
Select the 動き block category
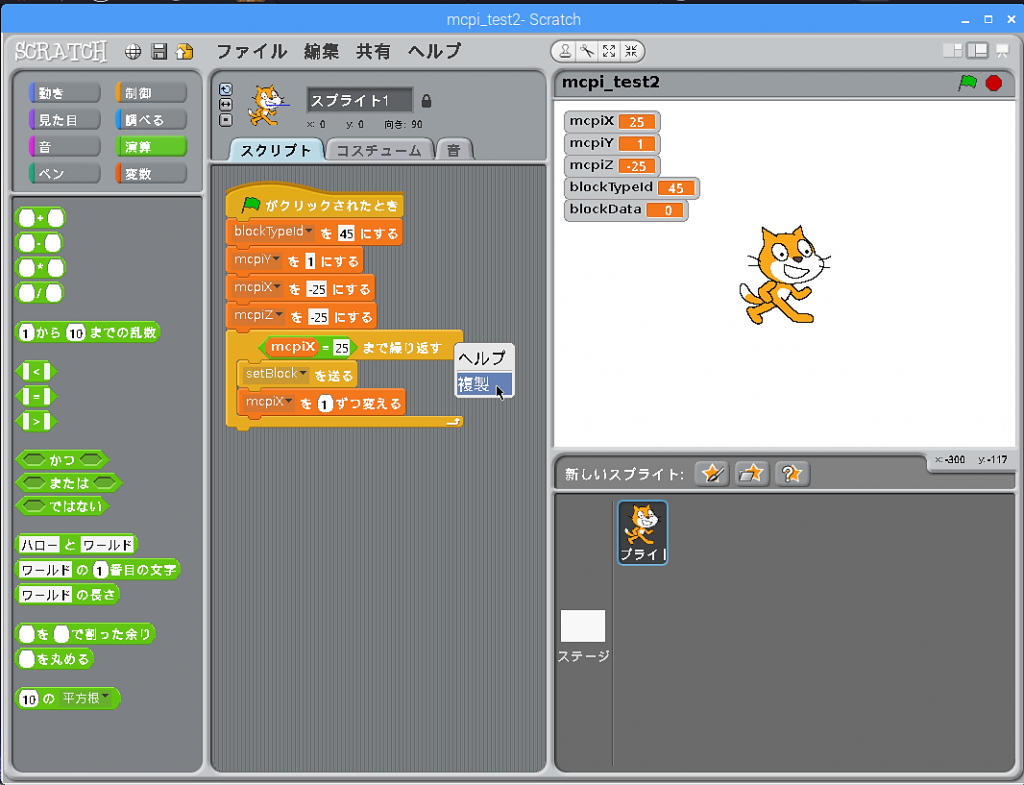click(x=65, y=93)
